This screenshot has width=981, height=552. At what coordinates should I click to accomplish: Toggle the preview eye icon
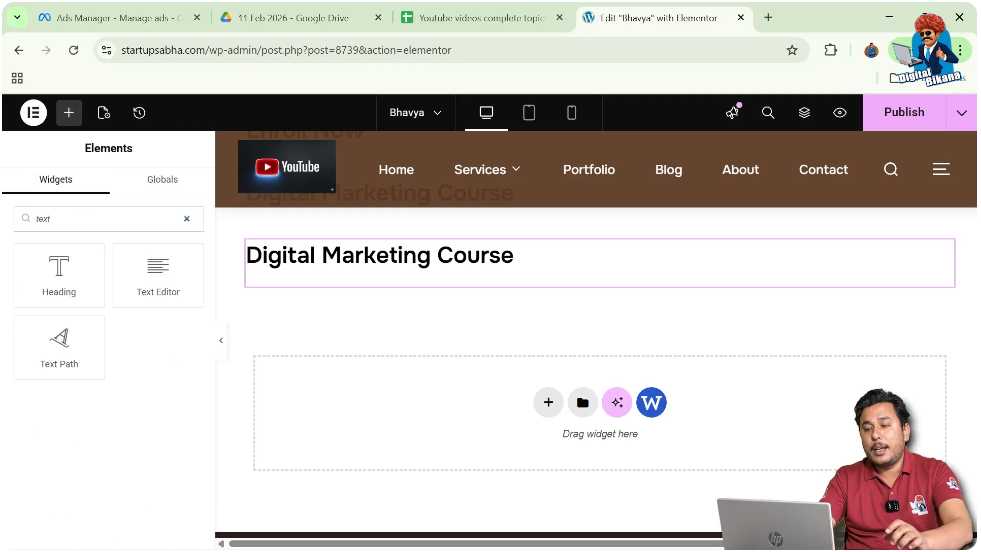[x=840, y=113]
